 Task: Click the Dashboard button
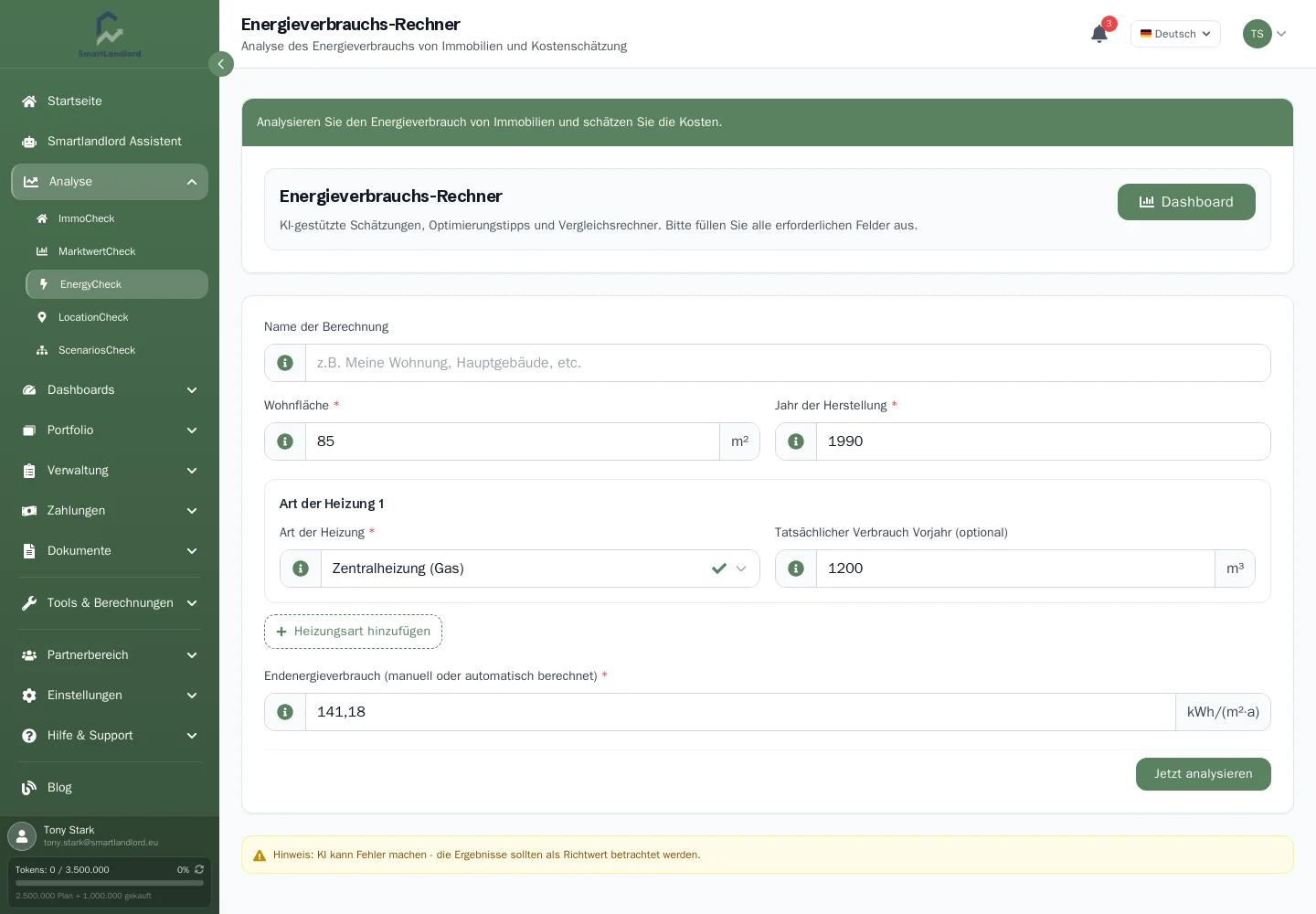coord(1186,202)
